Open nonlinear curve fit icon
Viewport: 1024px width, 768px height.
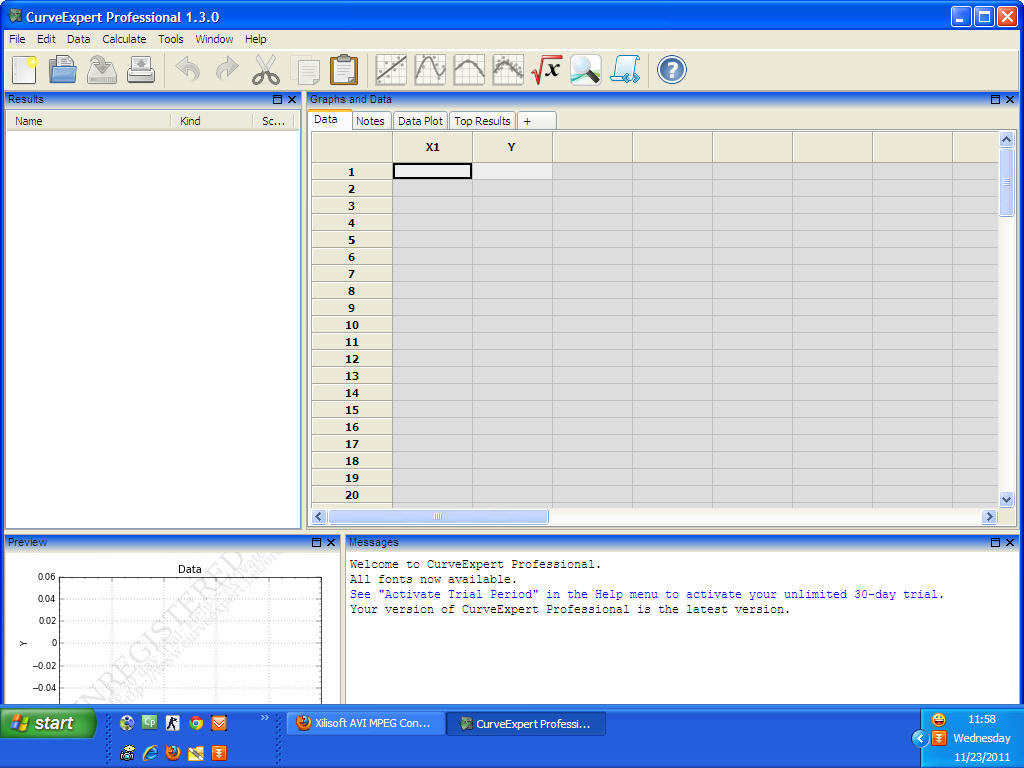(430, 70)
